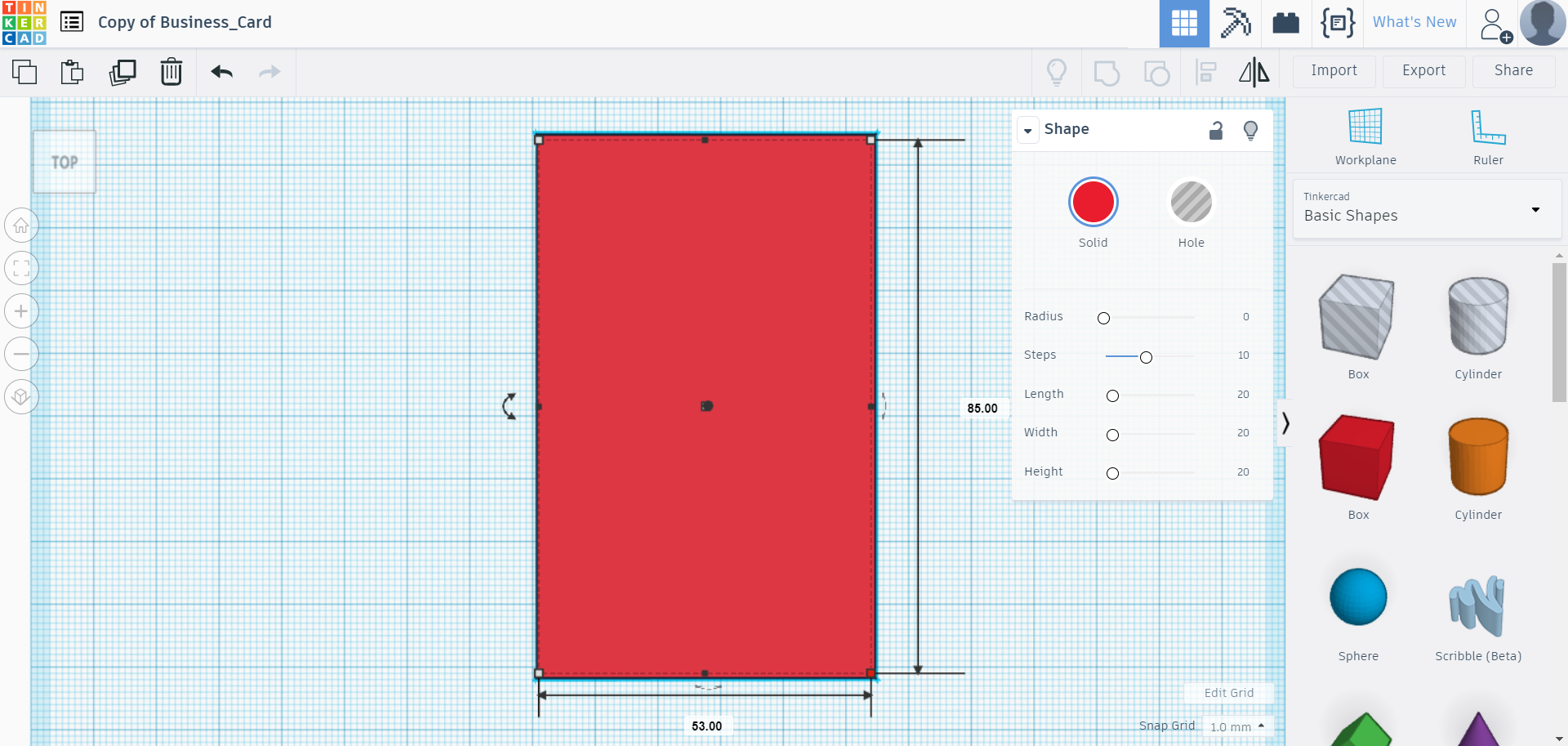Delete selection with trash icon

(171, 72)
